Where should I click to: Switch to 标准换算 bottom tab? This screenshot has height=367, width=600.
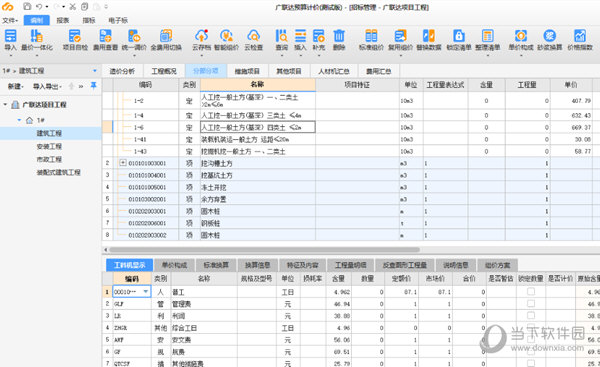pyautogui.click(x=216, y=265)
